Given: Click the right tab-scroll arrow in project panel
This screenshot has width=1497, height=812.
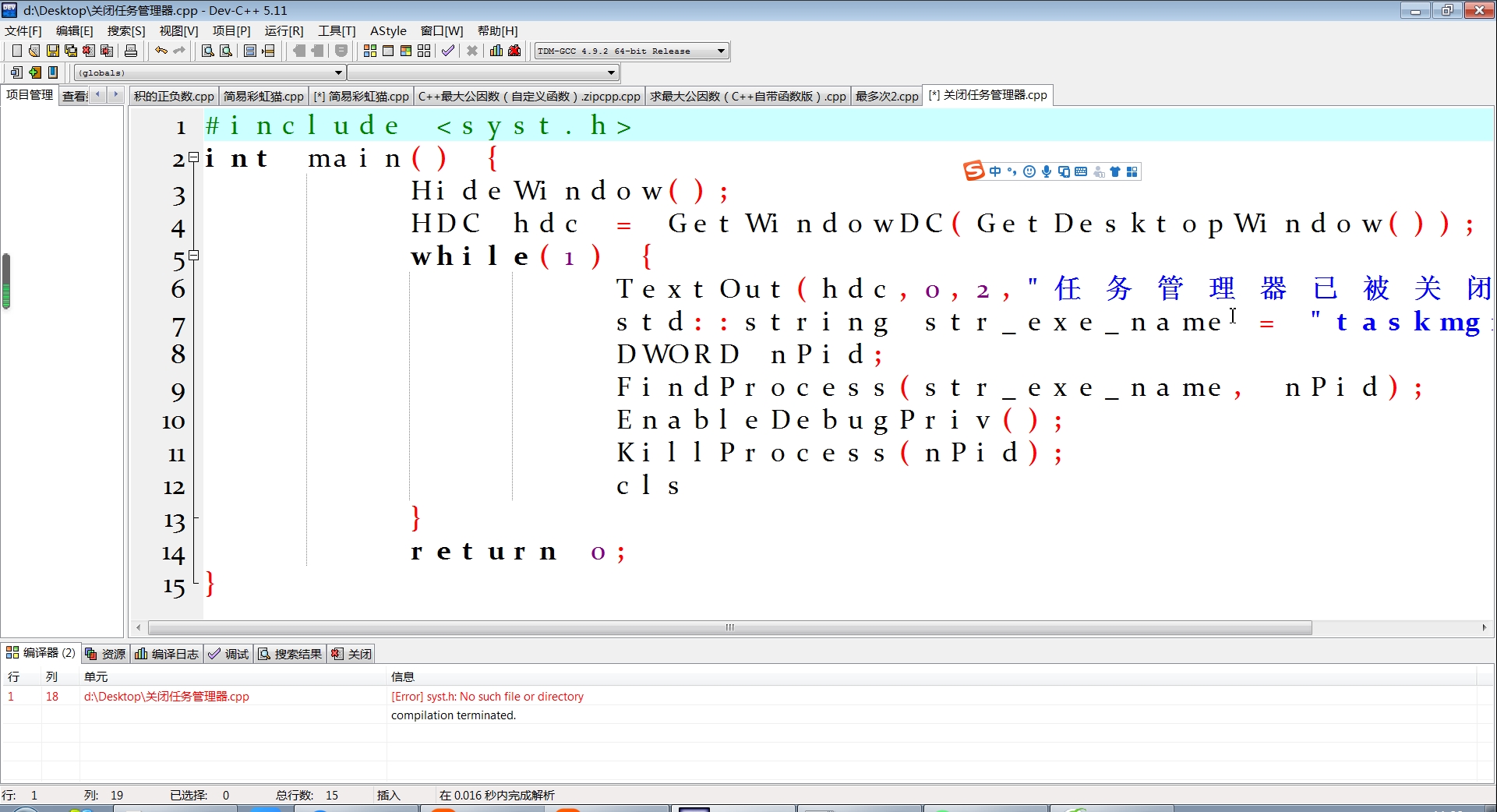Looking at the screenshot, I should coord(115,94).
